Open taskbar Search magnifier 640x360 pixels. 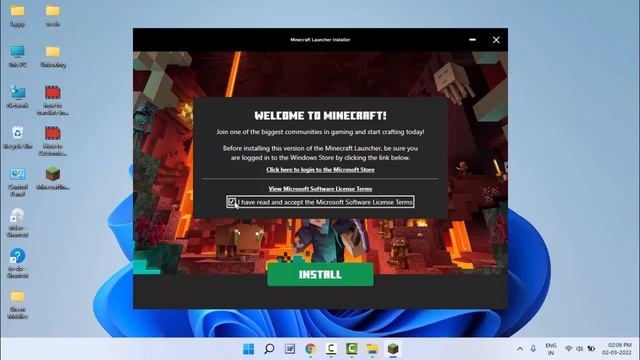pyautogui.click(x=269, y=349)
